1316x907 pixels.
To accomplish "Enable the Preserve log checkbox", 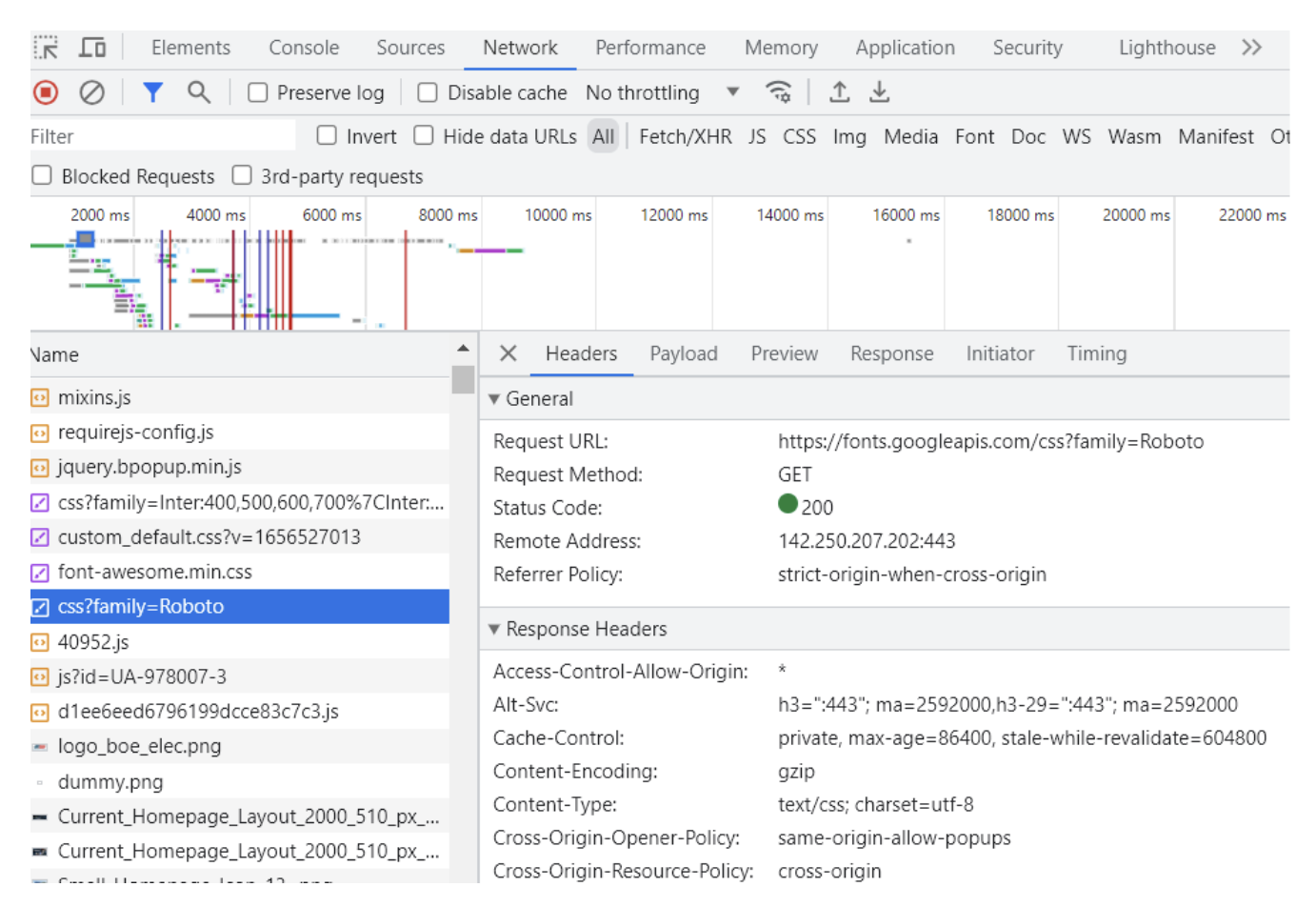I will pos(258,92).
